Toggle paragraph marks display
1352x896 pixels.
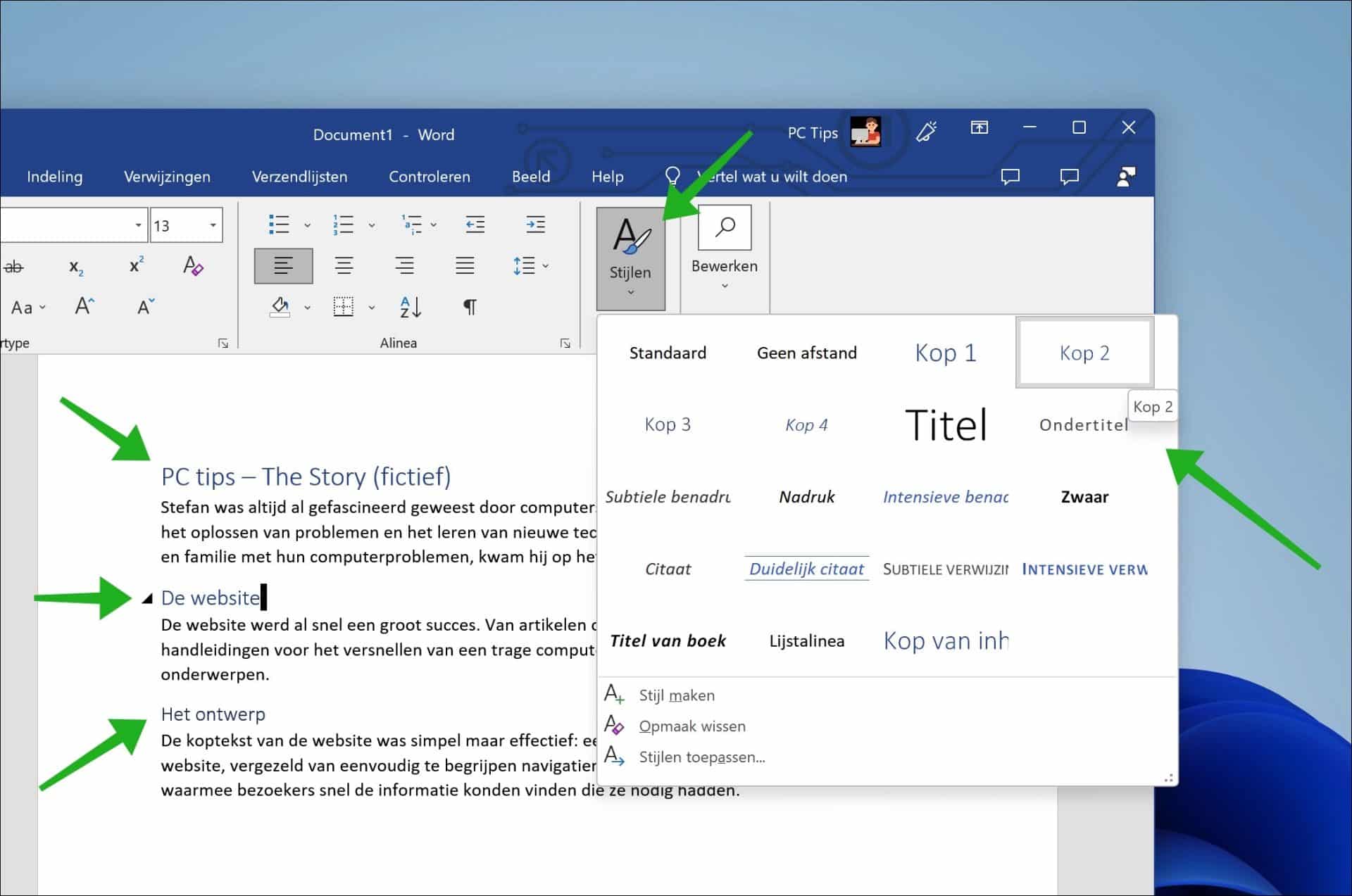coord(468,307)
